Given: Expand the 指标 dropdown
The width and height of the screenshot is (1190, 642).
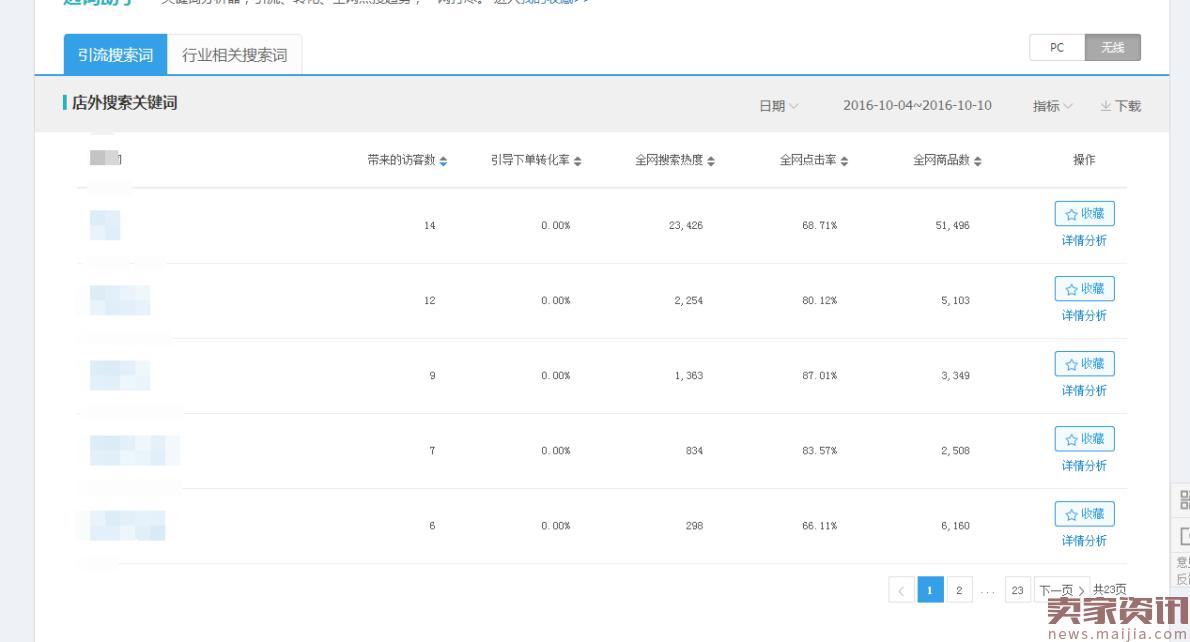Looking at the screenshot, I should pyautogui.click(x=1052, y=106).
